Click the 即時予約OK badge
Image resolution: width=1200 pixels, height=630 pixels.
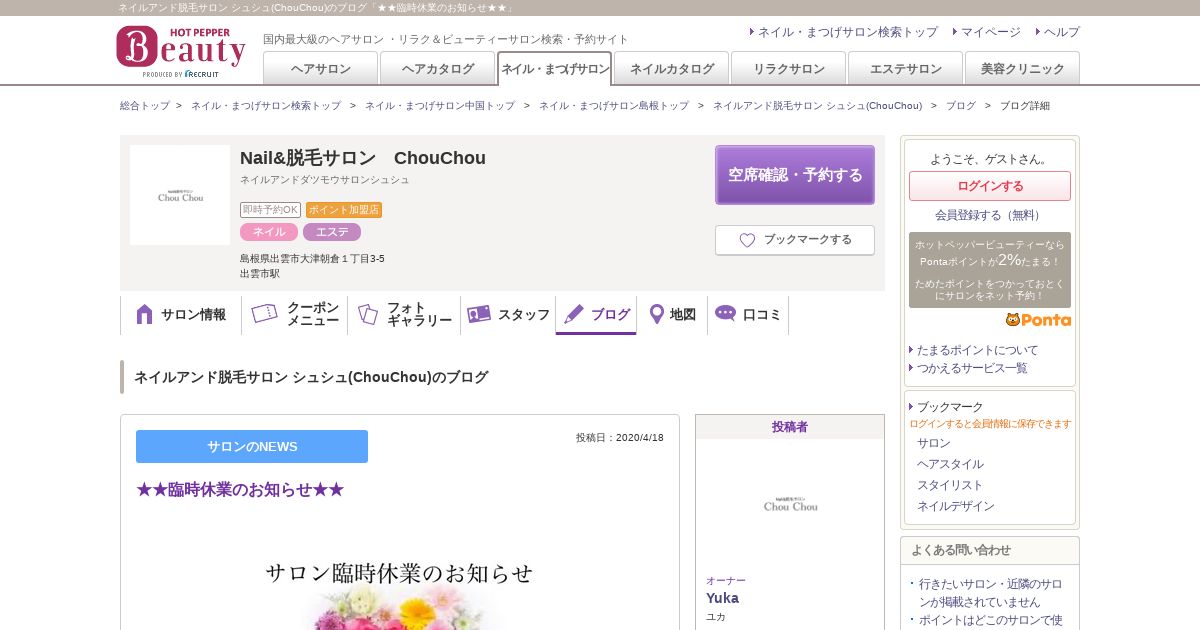click(270, 210)
